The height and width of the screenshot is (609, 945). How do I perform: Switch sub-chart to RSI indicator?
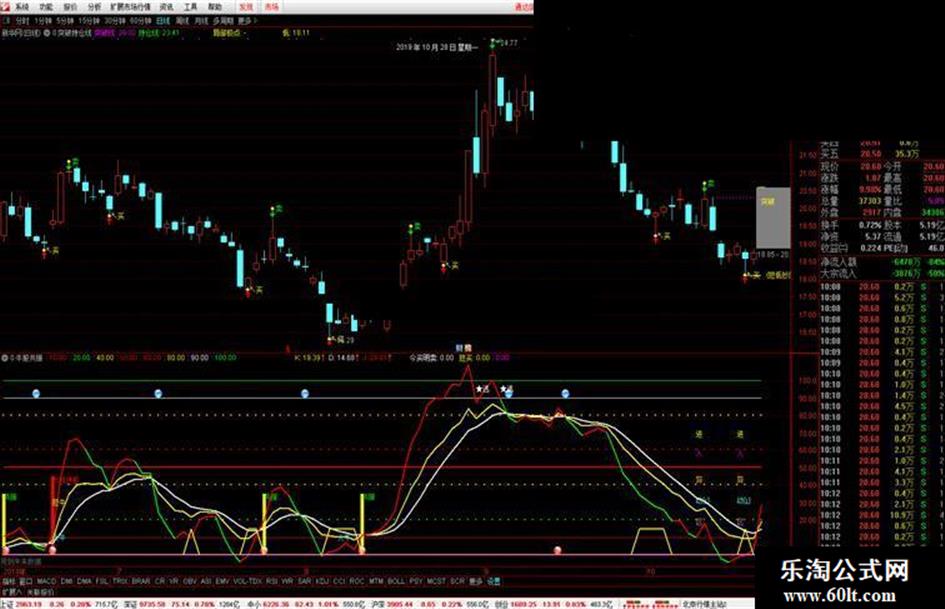tap(272, 581)
